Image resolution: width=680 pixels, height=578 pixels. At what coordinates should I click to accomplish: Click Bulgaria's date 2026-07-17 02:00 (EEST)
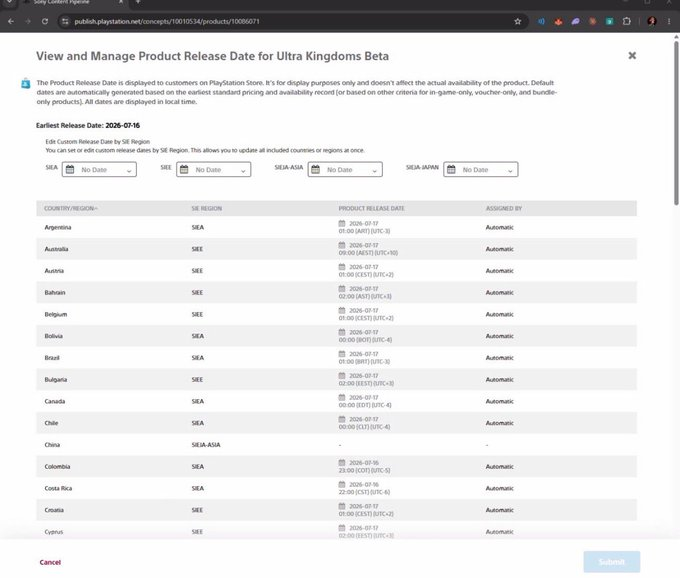pyautogui.click(x=366, y=379)
